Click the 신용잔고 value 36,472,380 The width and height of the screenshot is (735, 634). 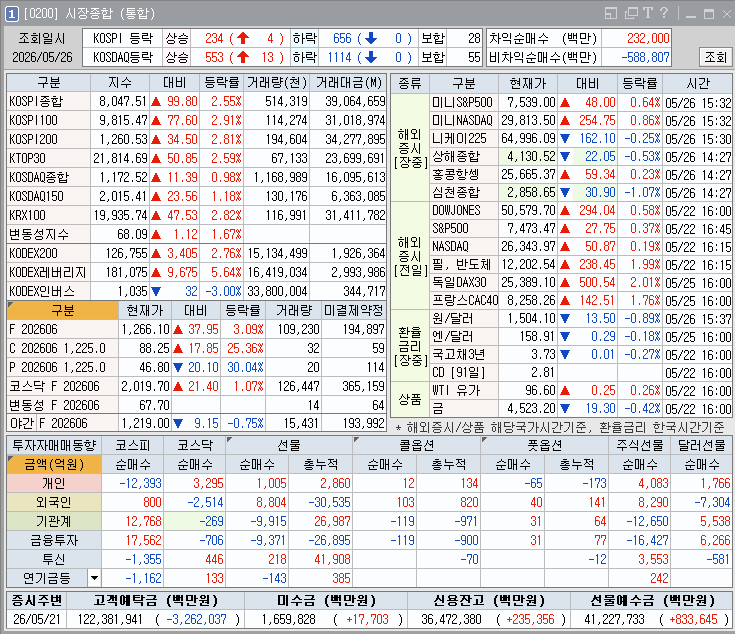pos(451,619)
